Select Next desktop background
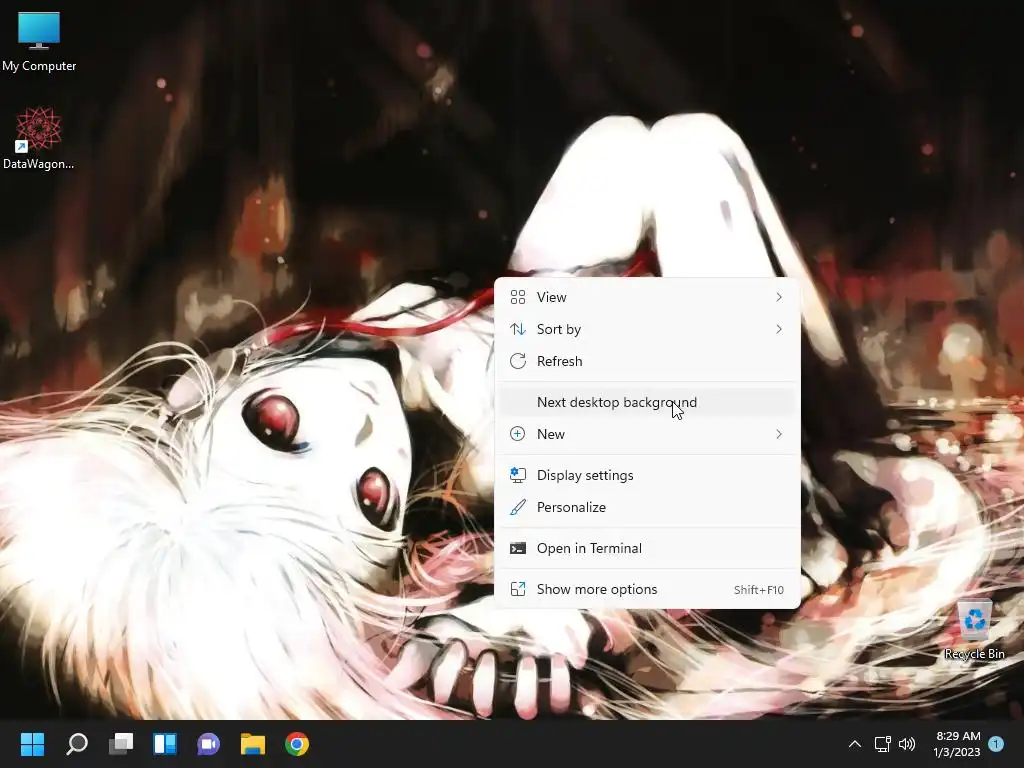Screen dimensions: 1024x768 coord(647,402)
